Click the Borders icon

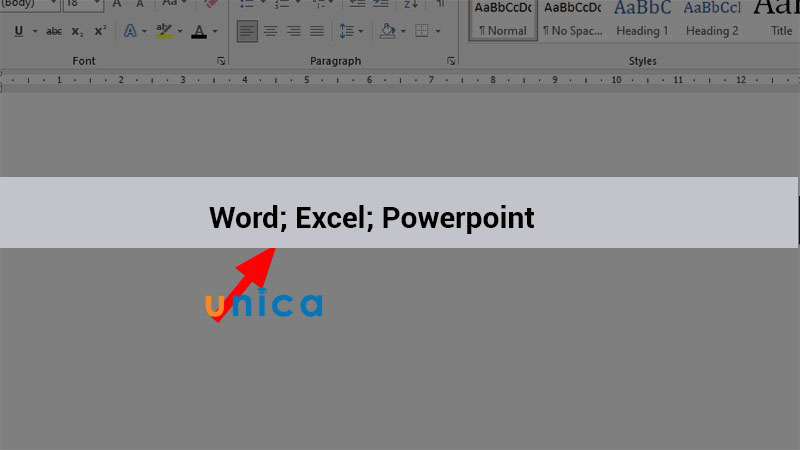(421, 31)
